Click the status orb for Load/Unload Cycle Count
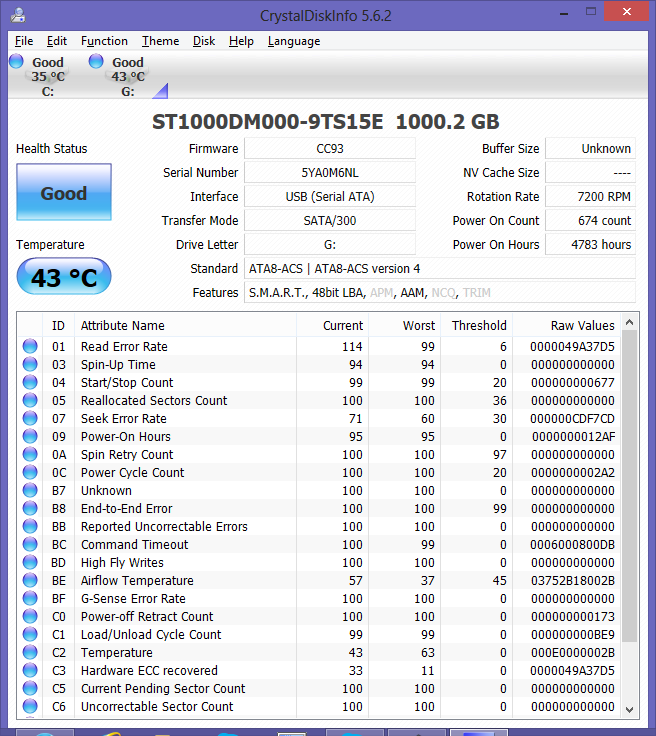 tap(30, 634)
